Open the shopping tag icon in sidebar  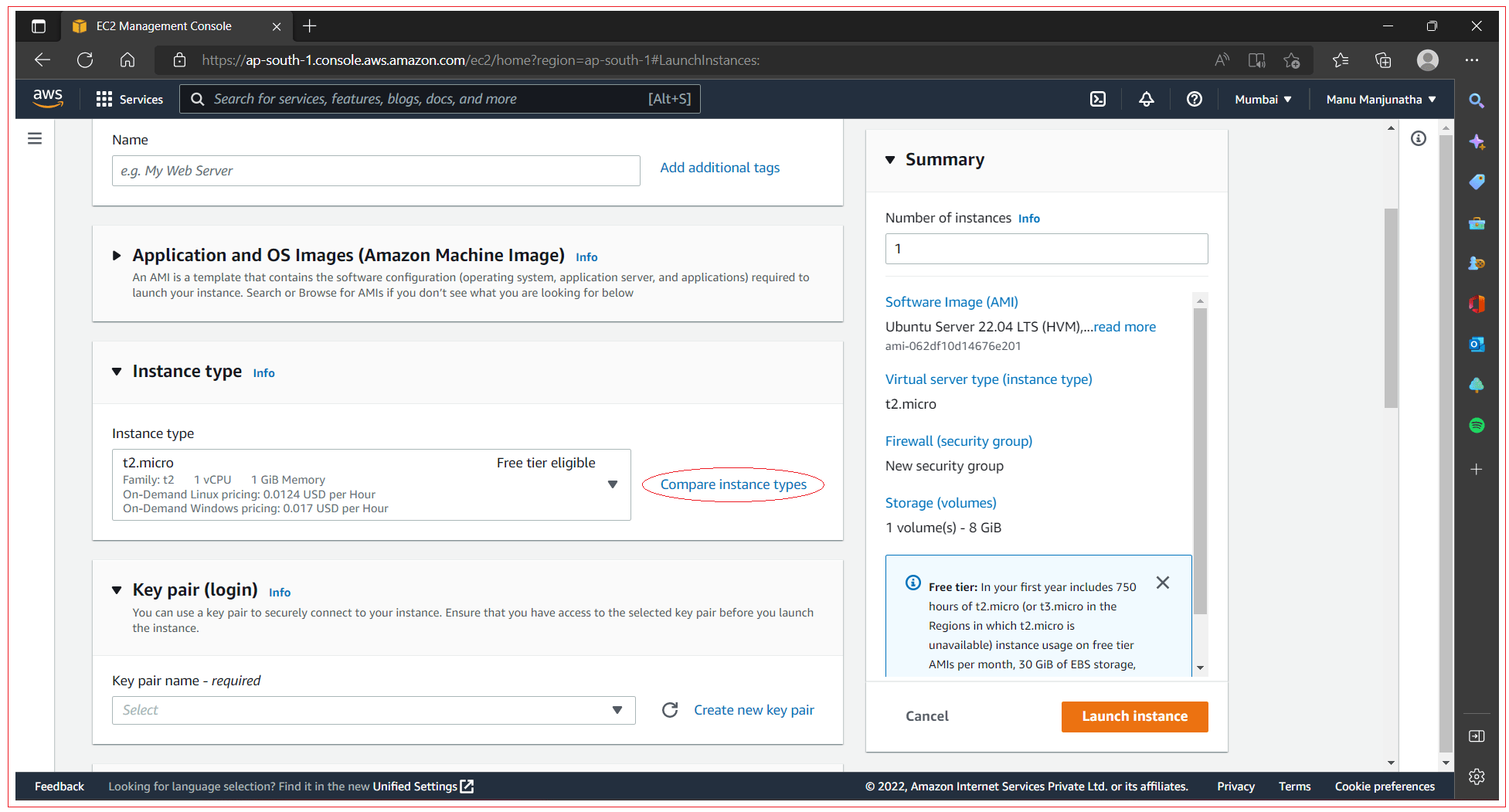coord(1477,182)
